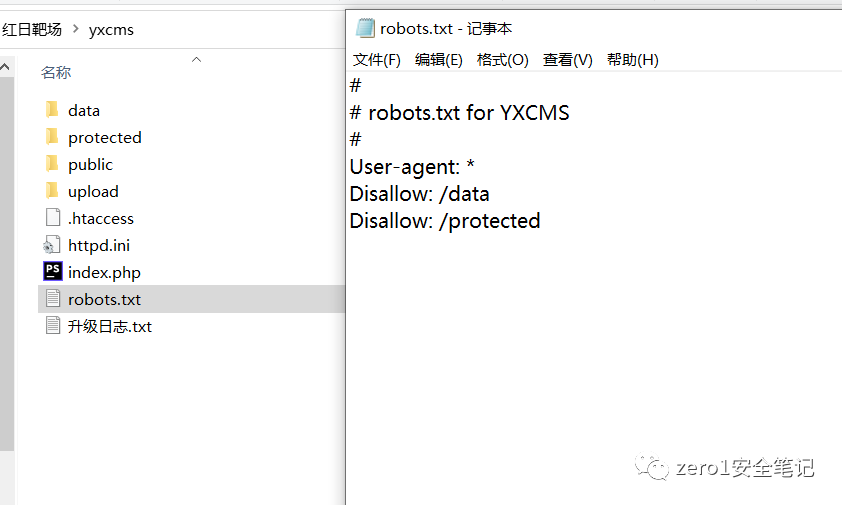
Task: Open the 编辑(E) menu
Action: [x=439, y=60]
